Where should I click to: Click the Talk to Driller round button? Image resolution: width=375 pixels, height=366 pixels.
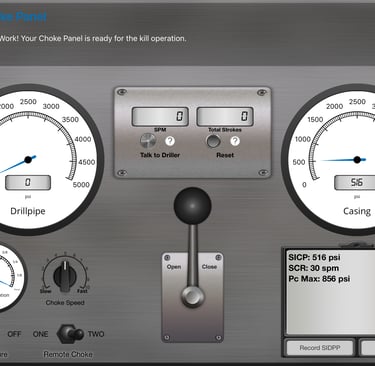point(148,141)
